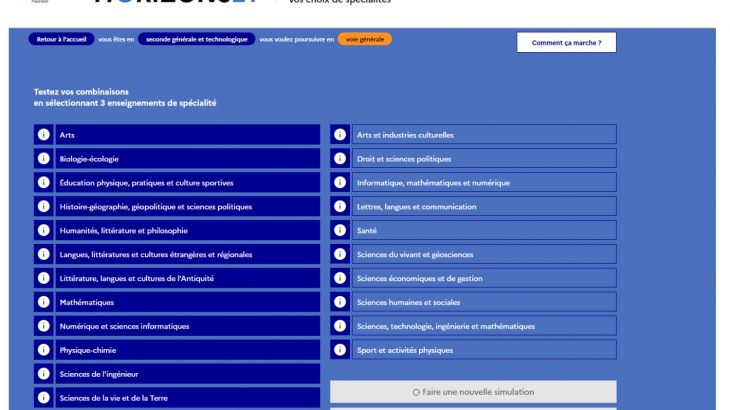Viewport: 730px width, 410px height.
Task: Click the orange voie générale pill
Action: pos(364,39)
